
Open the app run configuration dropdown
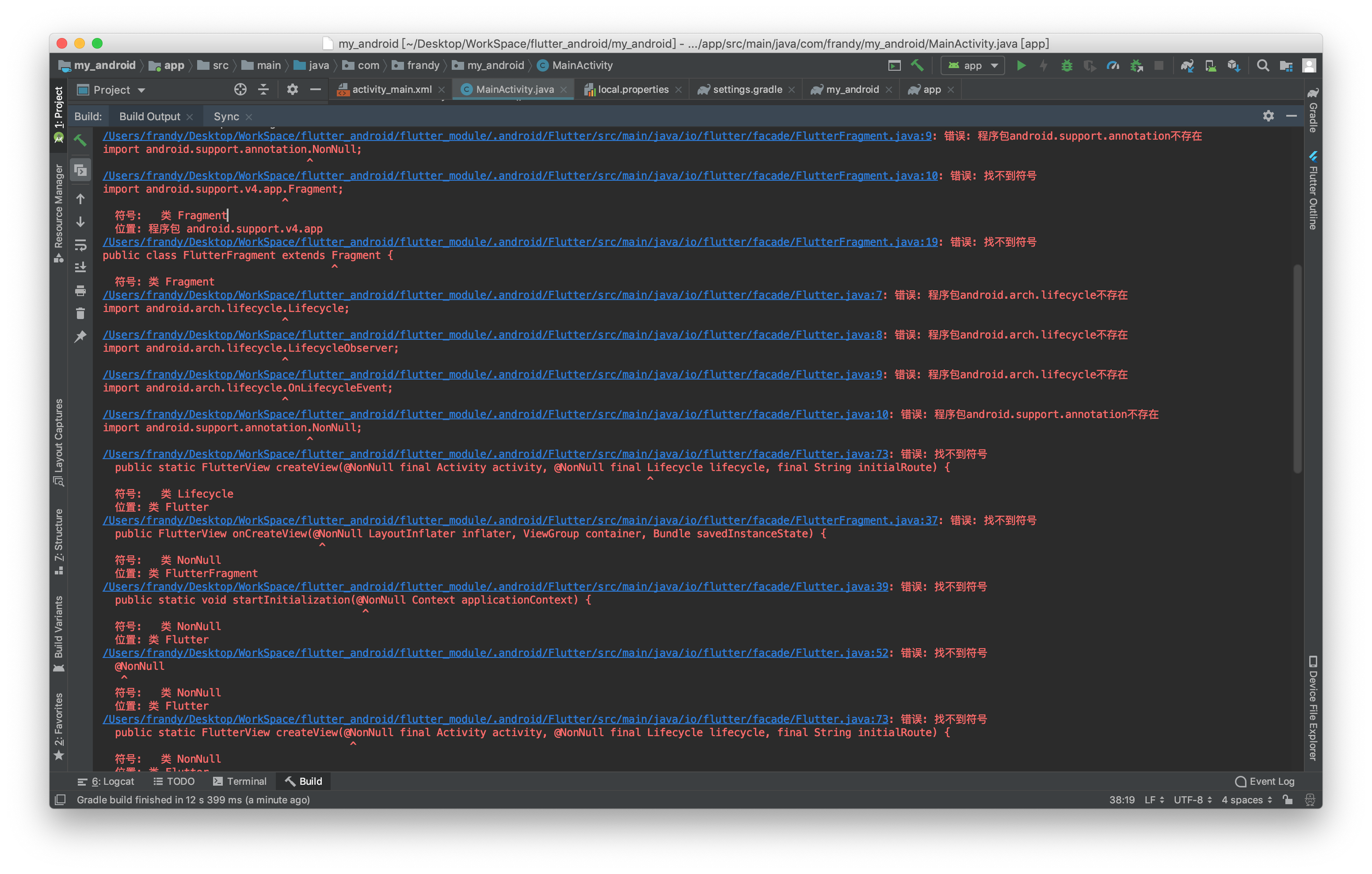(x=972, y=65)
